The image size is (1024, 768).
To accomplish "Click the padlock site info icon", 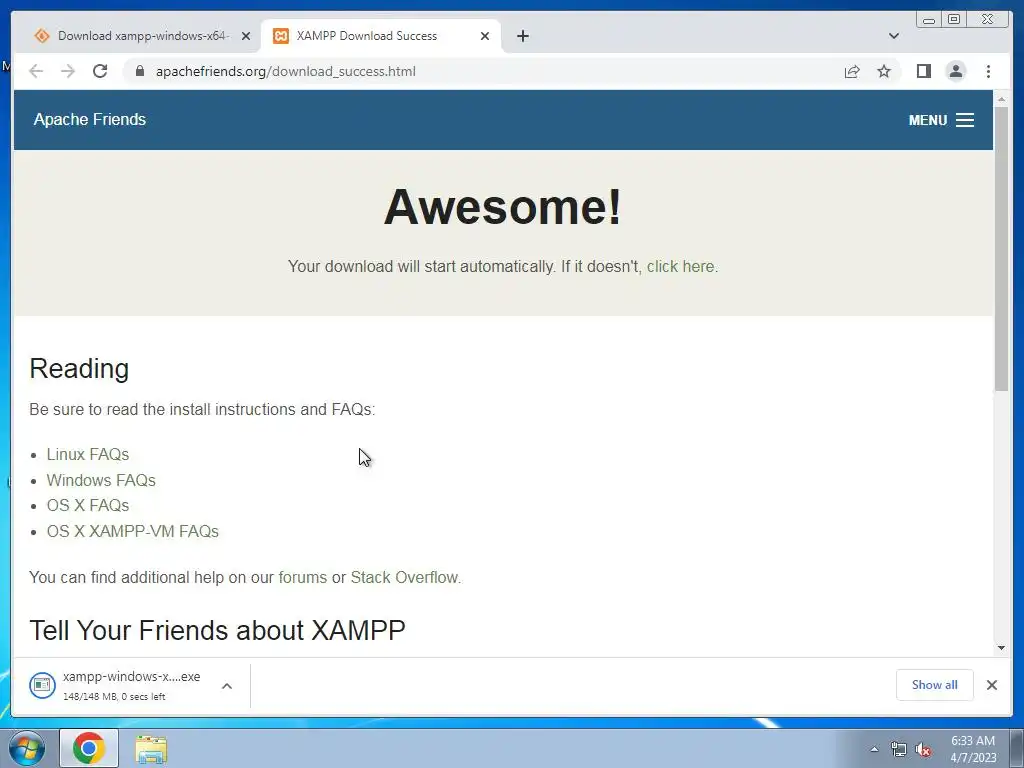I will [139, 71].
